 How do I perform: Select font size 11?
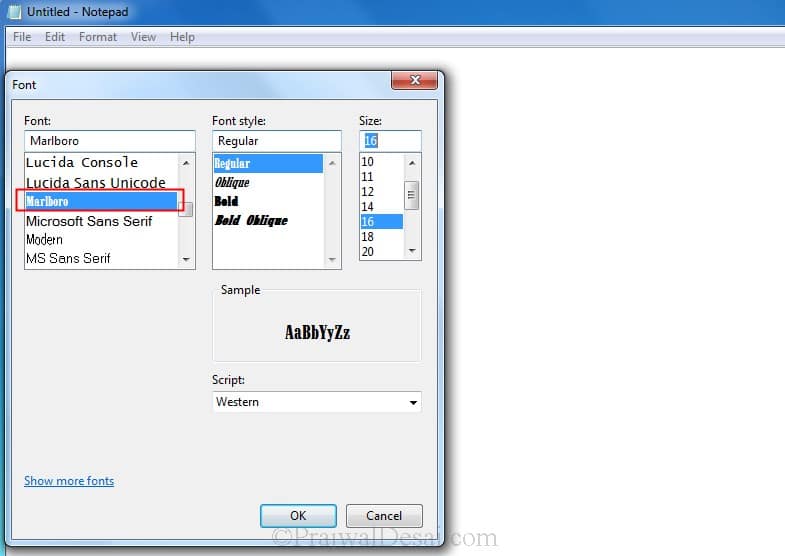click(x=381, y=177)
